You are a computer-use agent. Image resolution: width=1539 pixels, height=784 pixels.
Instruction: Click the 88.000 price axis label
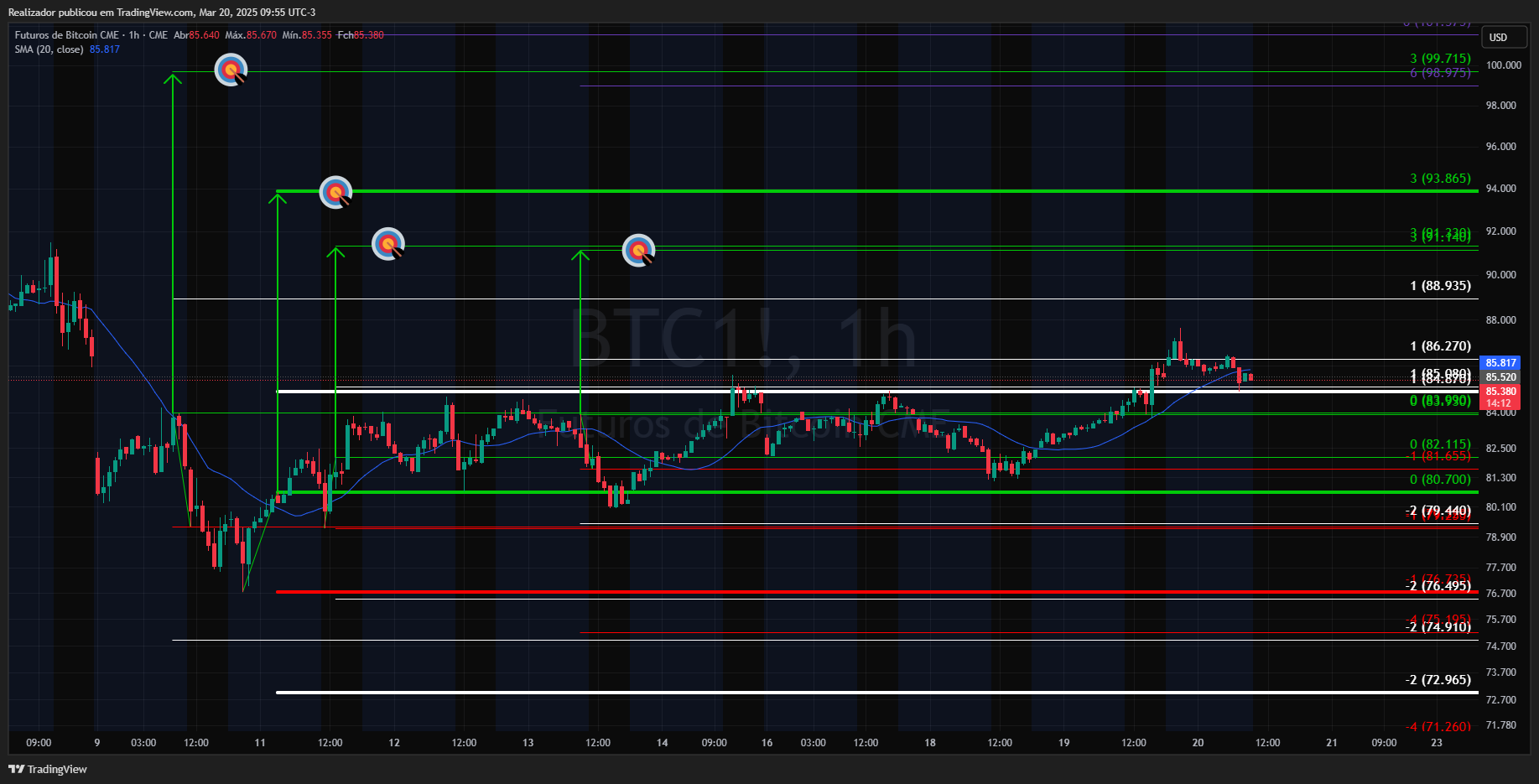[x=1500, y=320]
